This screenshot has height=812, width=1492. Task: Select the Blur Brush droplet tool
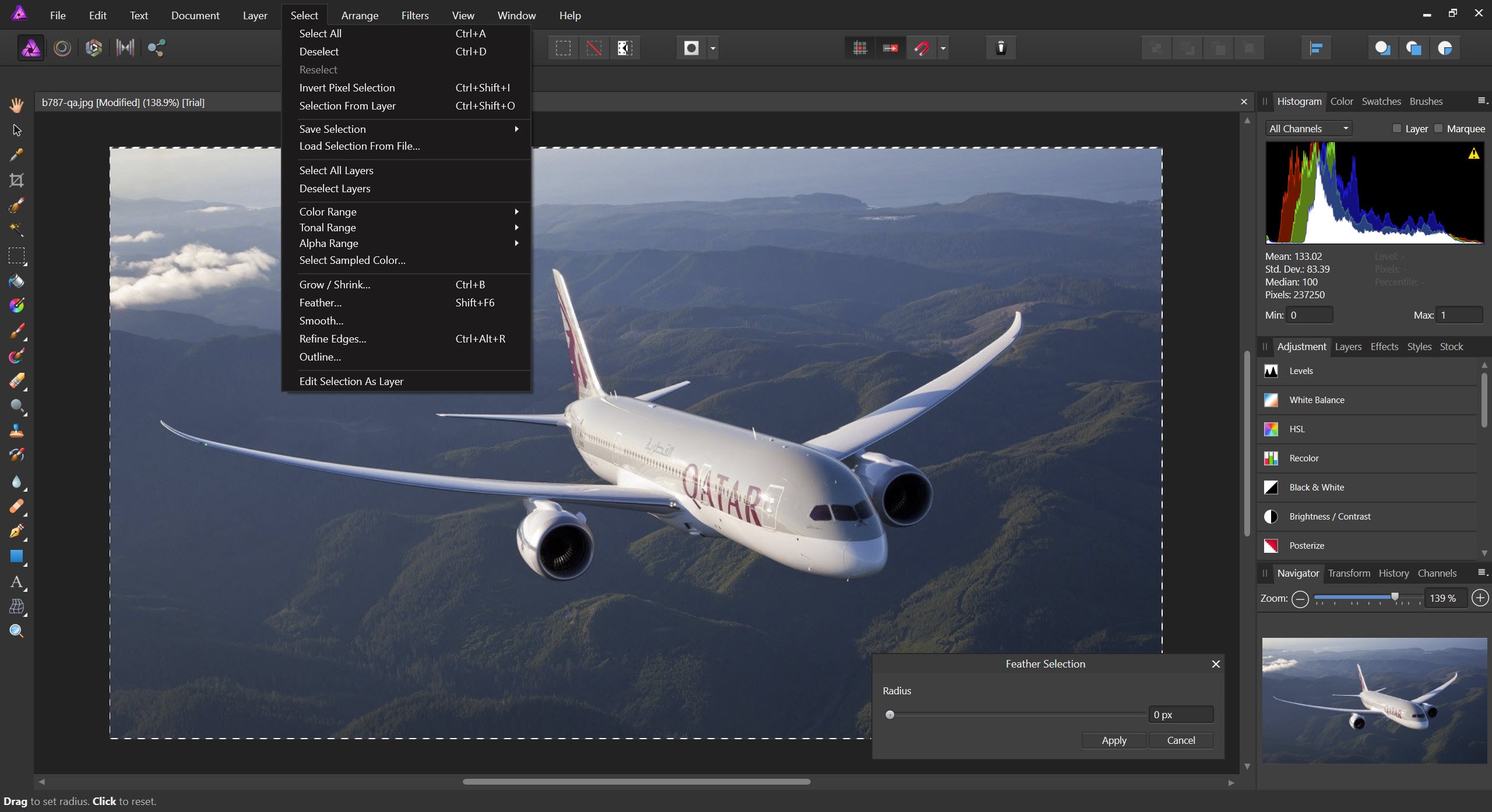[16, 482]
